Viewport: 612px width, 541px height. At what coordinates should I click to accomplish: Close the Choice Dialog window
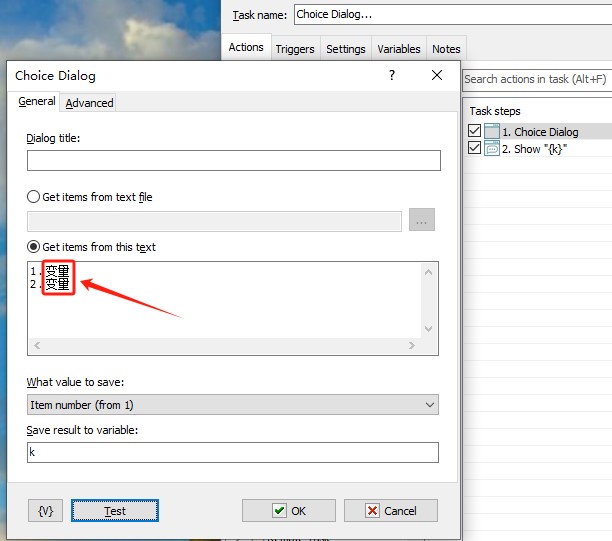437,76
